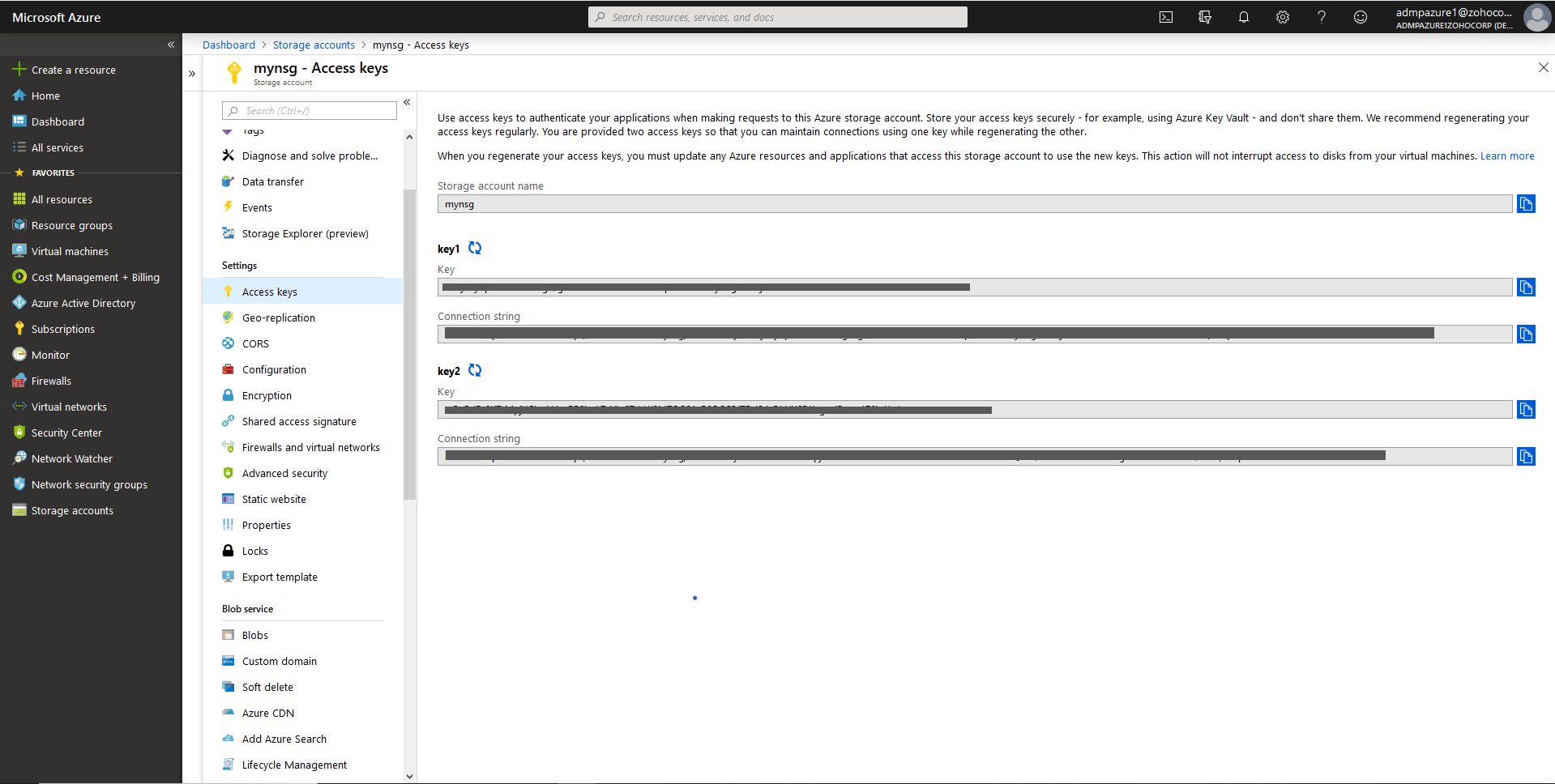Open Virtual networks in favorites
1555x784 pixels.
[x=91, y=407]
